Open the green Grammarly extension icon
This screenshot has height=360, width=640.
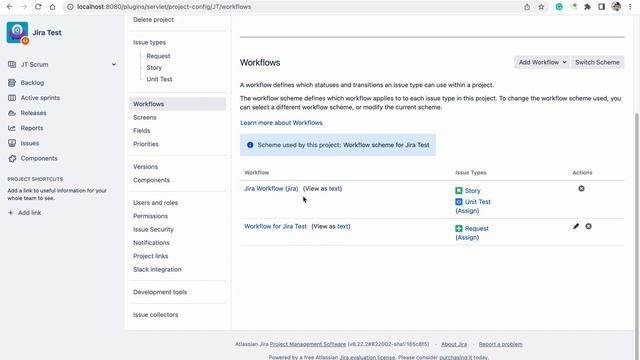pos(559,7)
